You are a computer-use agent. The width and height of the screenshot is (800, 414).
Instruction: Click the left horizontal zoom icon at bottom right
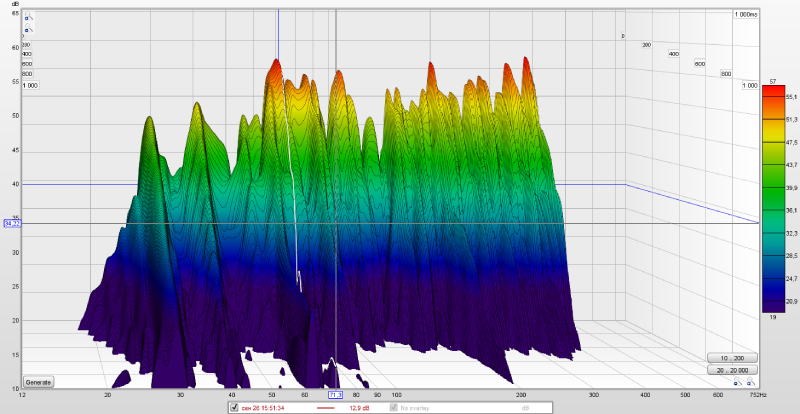736,382
